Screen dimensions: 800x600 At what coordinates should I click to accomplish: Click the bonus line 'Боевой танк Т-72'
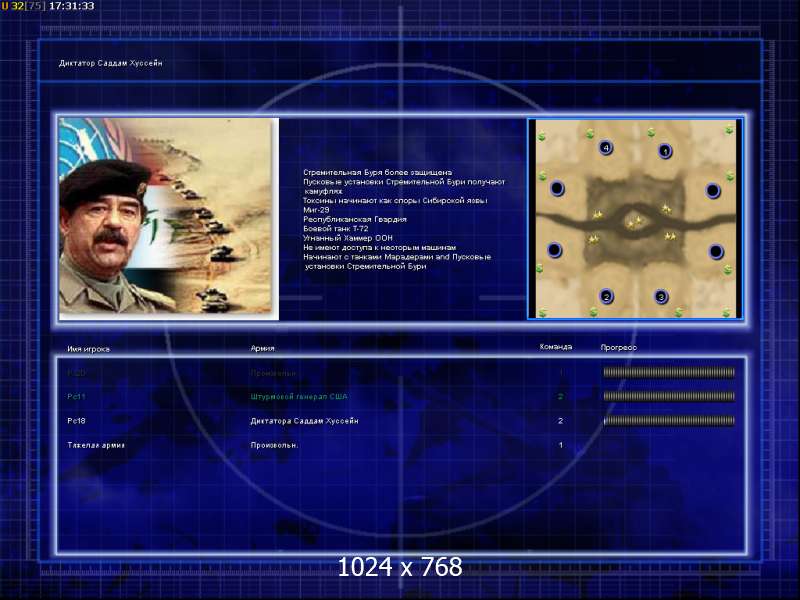tap(335, 229)
